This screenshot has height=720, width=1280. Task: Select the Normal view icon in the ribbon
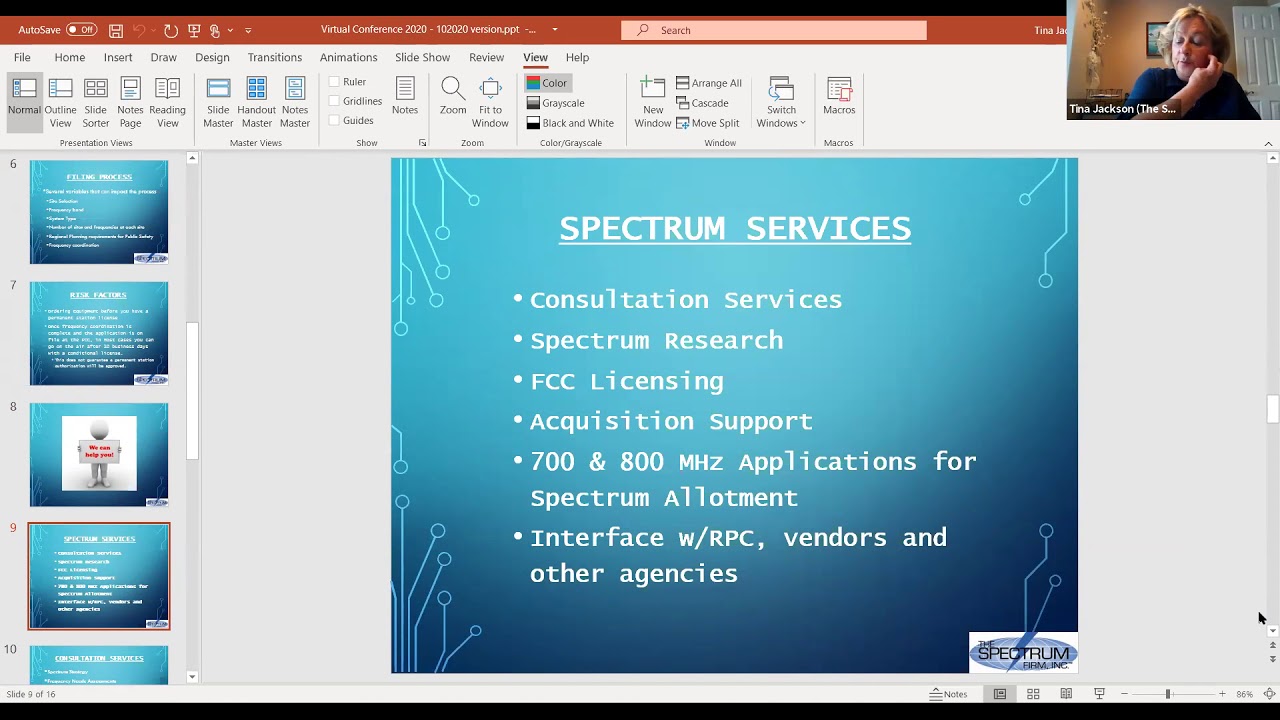point(24,103)
